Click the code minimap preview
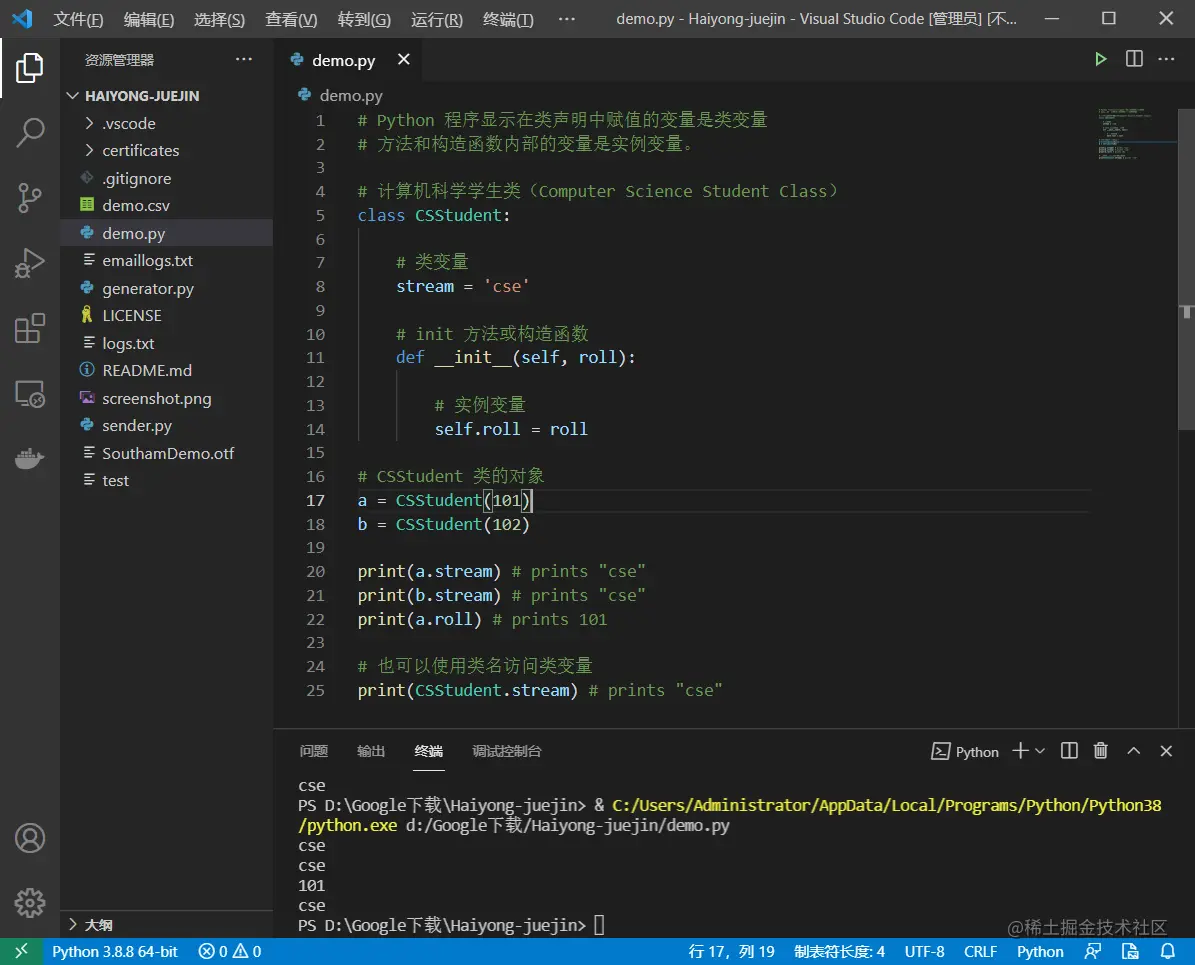The height and width of the screenshot is (965, 1195). tap(1136, 133)
